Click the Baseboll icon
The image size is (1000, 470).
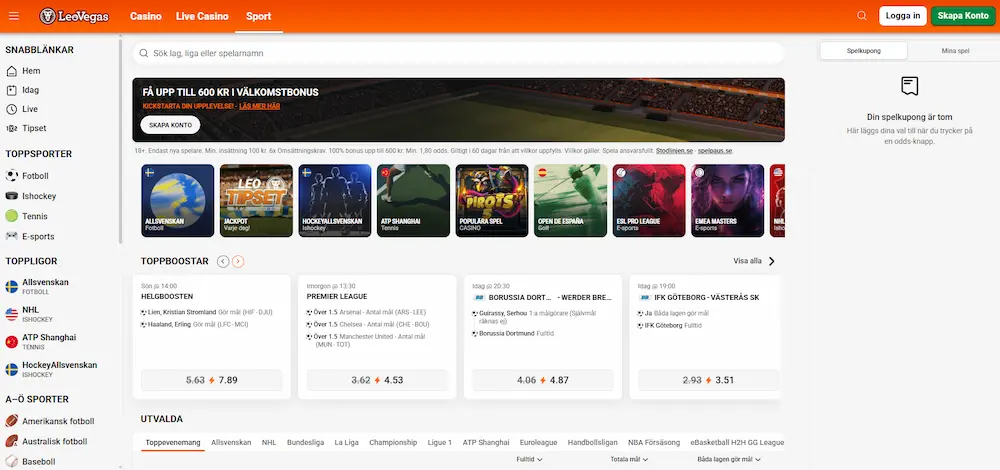pos(11,461)
